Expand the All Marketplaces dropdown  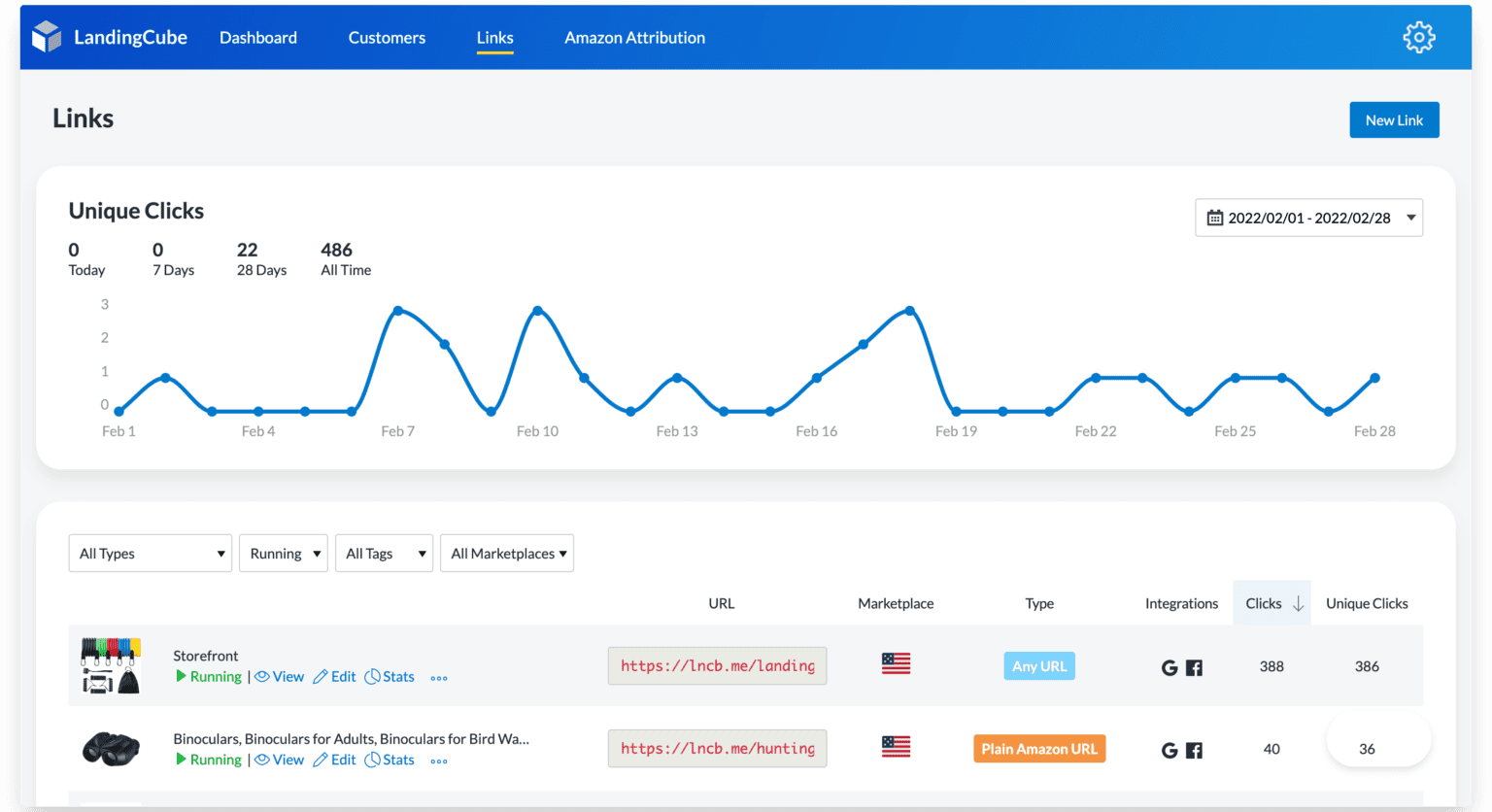pyautogui.click(x=506, y=553)
